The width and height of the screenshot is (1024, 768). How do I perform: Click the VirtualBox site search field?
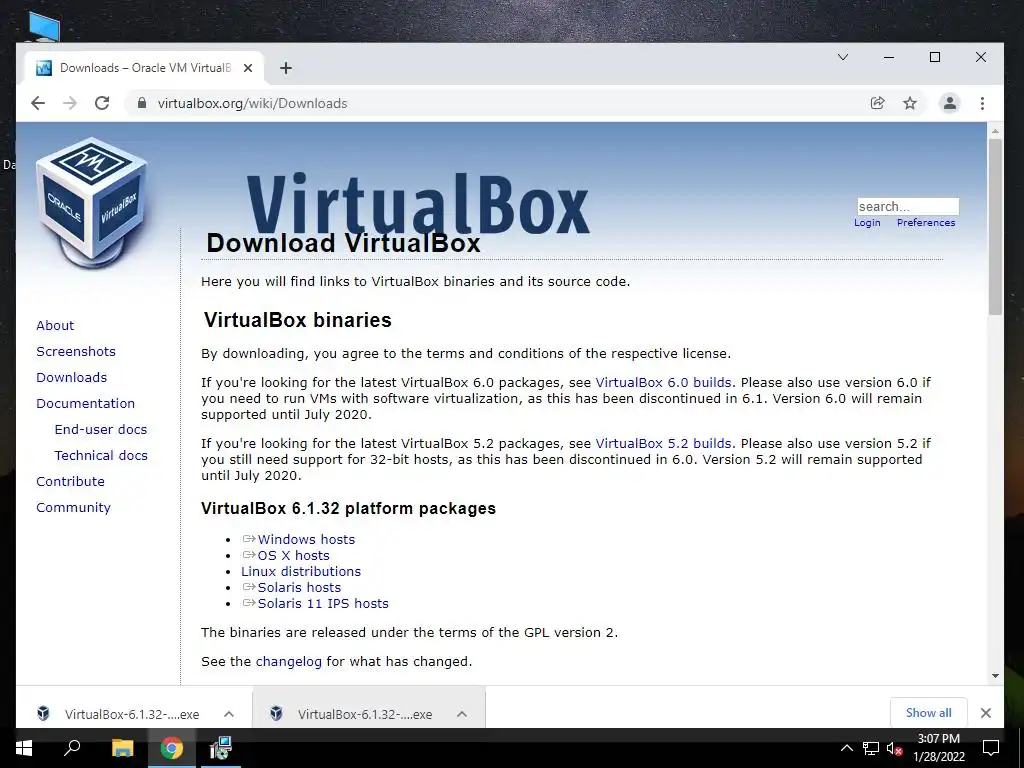[908, 206]
